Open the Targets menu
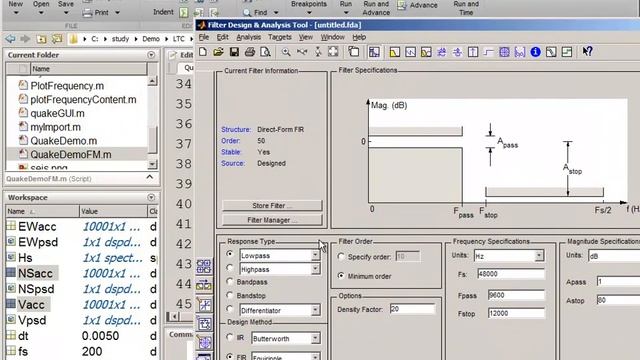 tap(280, 37)
